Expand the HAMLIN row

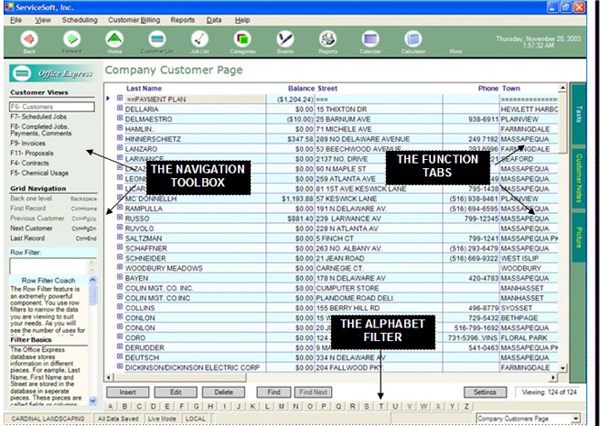tap(120, 128)
